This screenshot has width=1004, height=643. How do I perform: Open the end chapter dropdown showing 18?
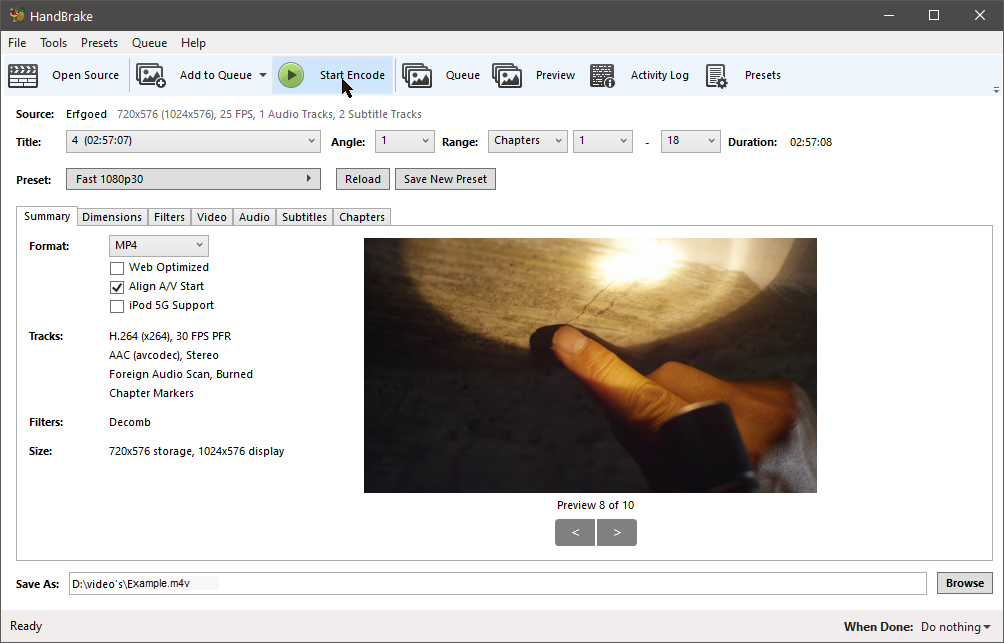[690, 141]
